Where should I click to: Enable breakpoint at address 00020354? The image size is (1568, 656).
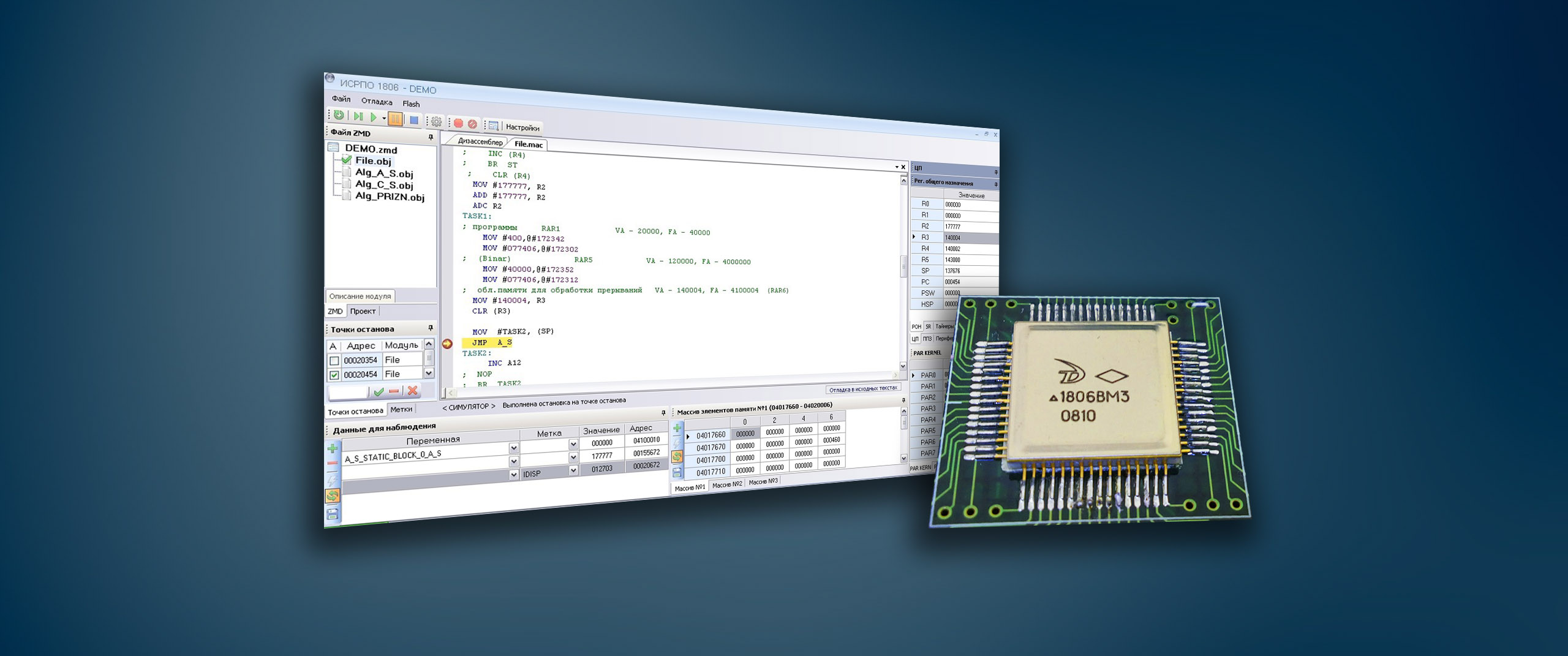point(334,360)
